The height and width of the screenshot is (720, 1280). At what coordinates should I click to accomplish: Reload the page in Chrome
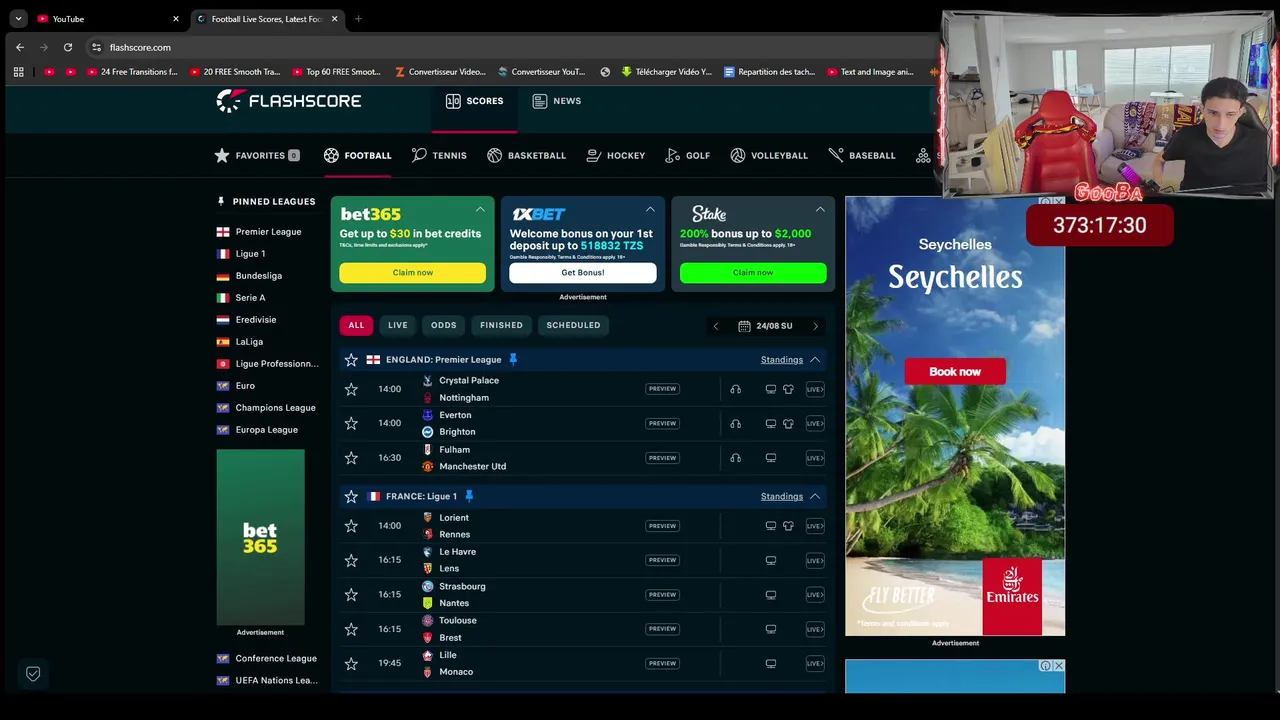tap(68, 47)
